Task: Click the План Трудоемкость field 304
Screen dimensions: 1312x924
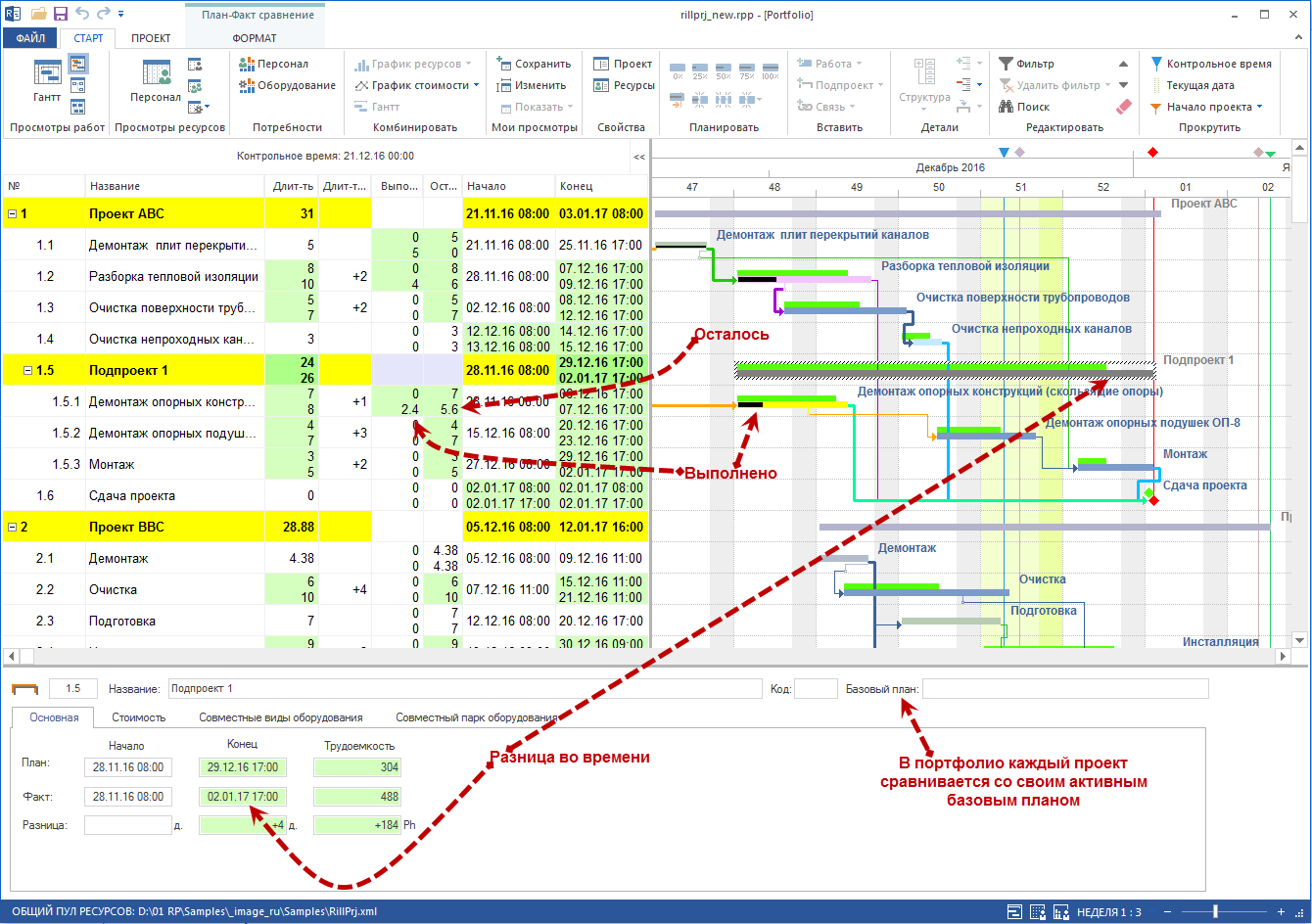Action: (357, 767)
